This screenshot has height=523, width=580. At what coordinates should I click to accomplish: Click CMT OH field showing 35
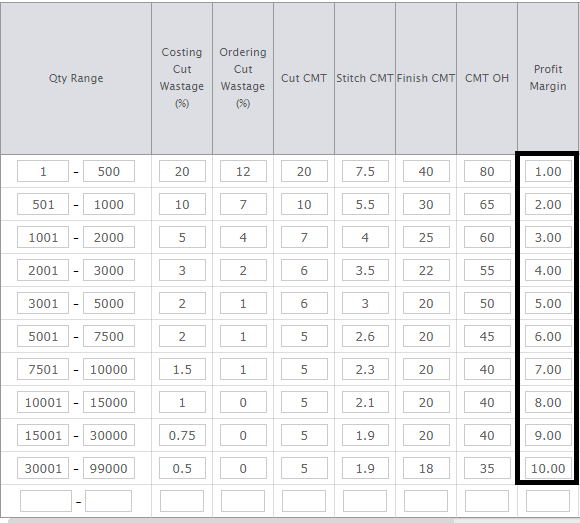488,468
